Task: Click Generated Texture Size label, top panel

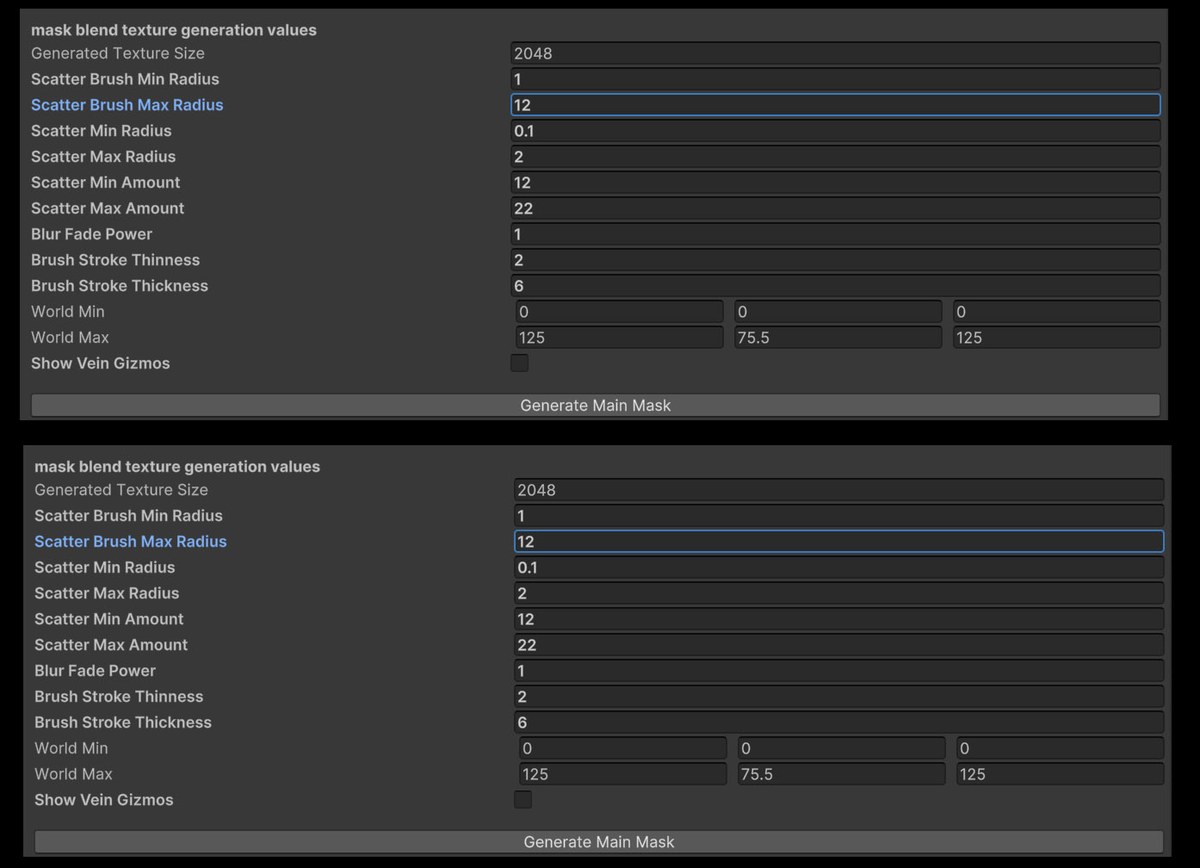Action: pyautogui.click(x=118, y=53)
